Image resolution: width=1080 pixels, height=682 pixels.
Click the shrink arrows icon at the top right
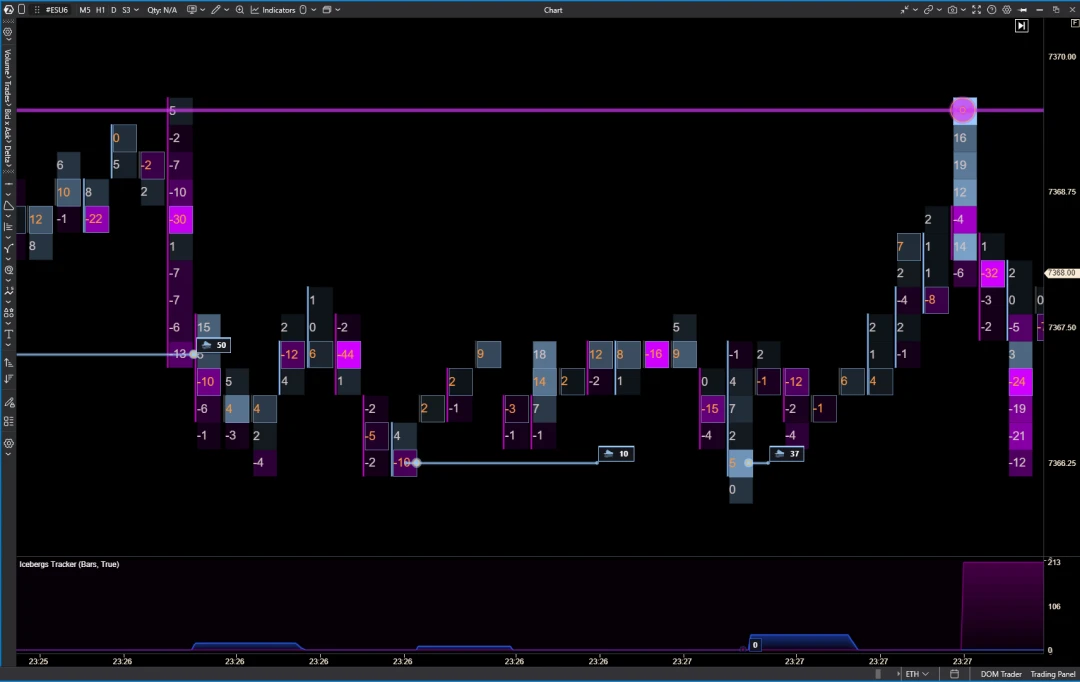pos(904,10)
